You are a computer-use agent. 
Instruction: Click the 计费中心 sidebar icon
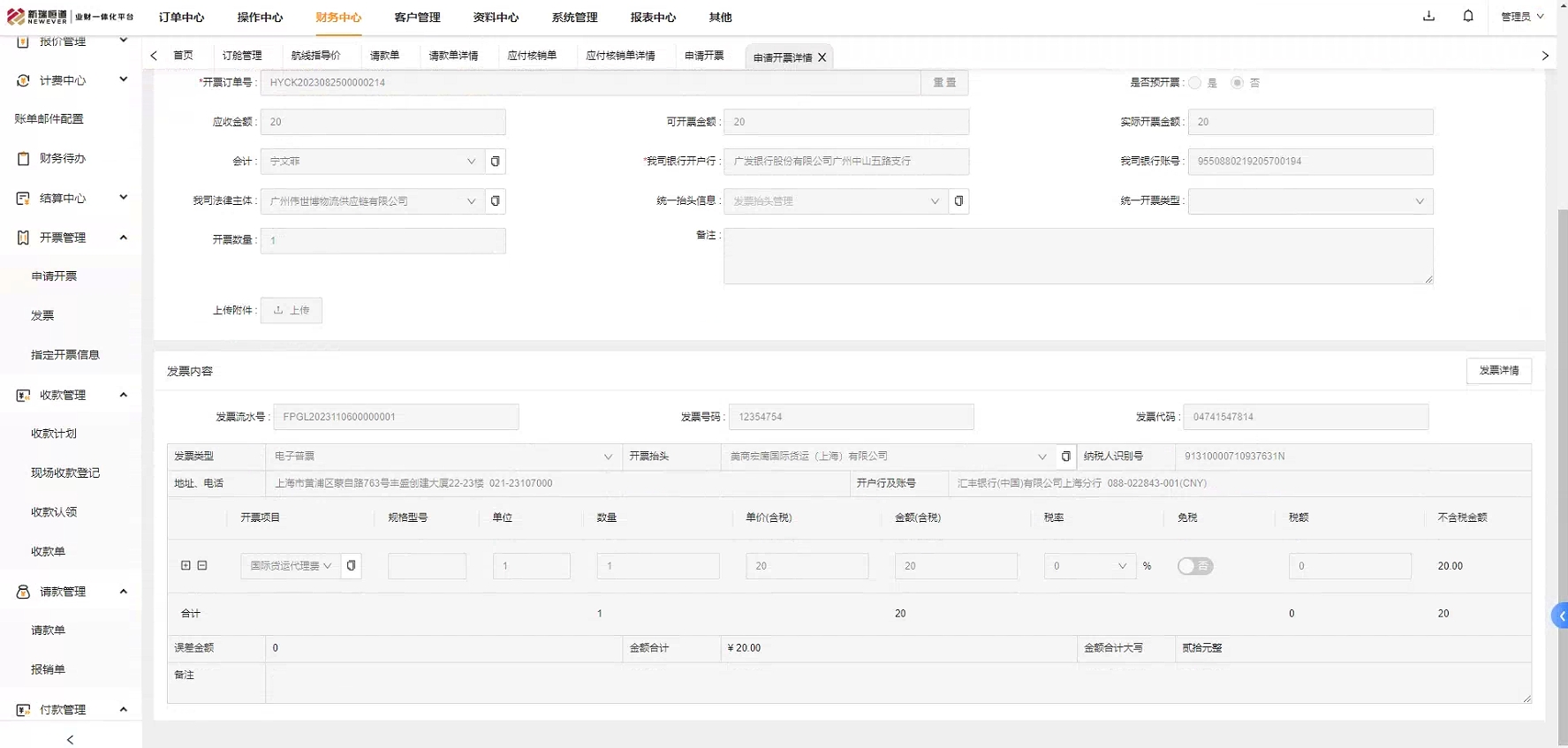(x=23, y=80)
